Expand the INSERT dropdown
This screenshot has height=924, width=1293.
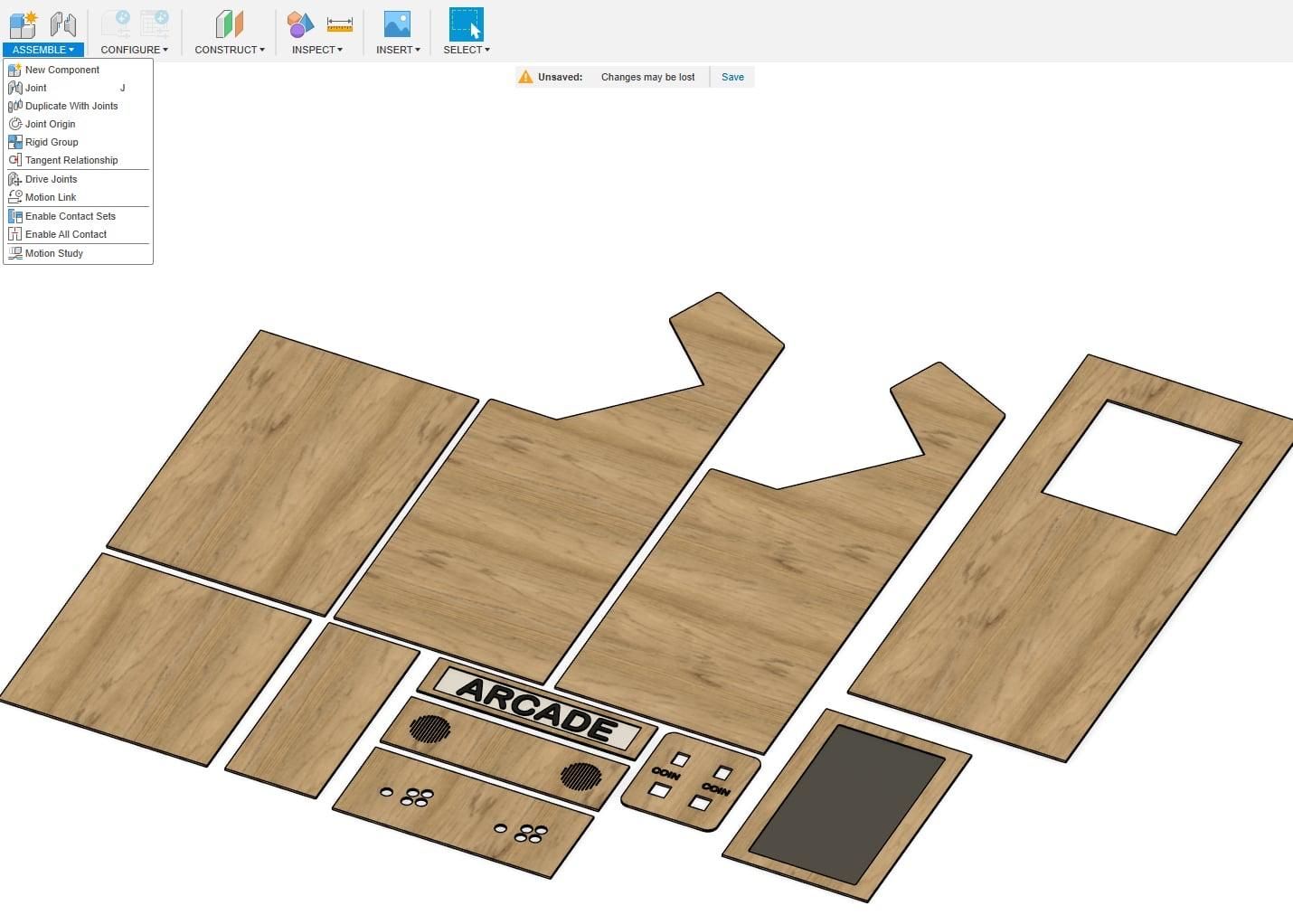[x=398, y=50]
